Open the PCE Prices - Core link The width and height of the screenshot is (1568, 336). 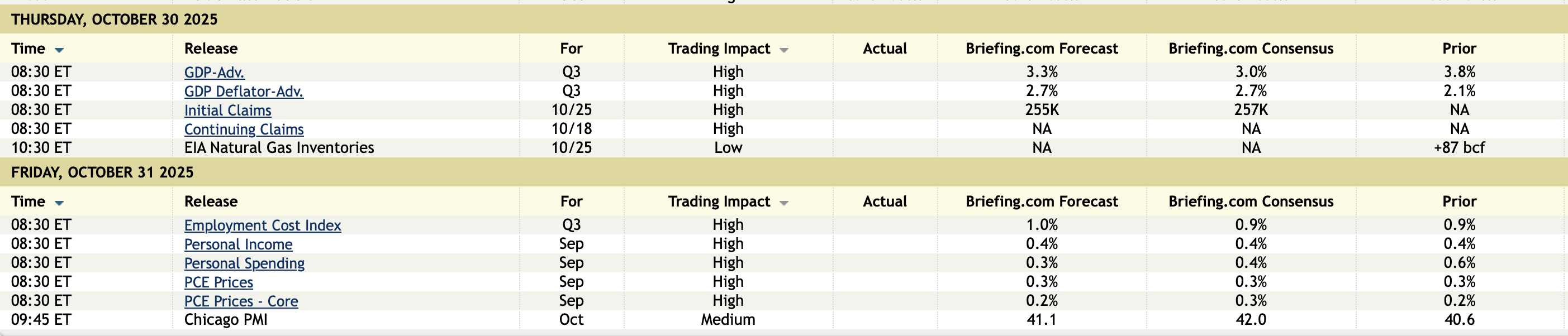click(241, 301)
